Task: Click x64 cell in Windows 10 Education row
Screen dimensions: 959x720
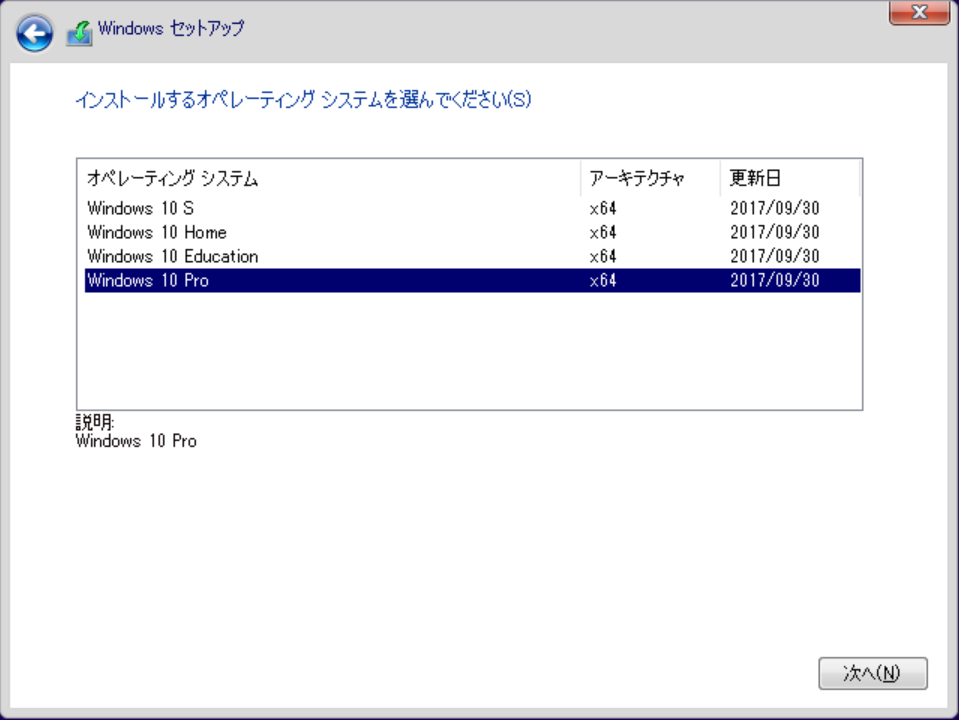Action: tap(603, 256)
